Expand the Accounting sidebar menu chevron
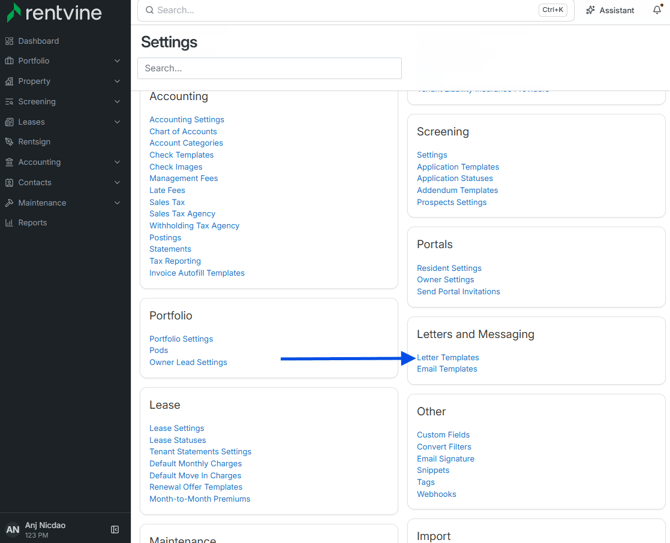The width and height of the screenshot is (670, 543). pyautogui.click(x=117, y=162)
